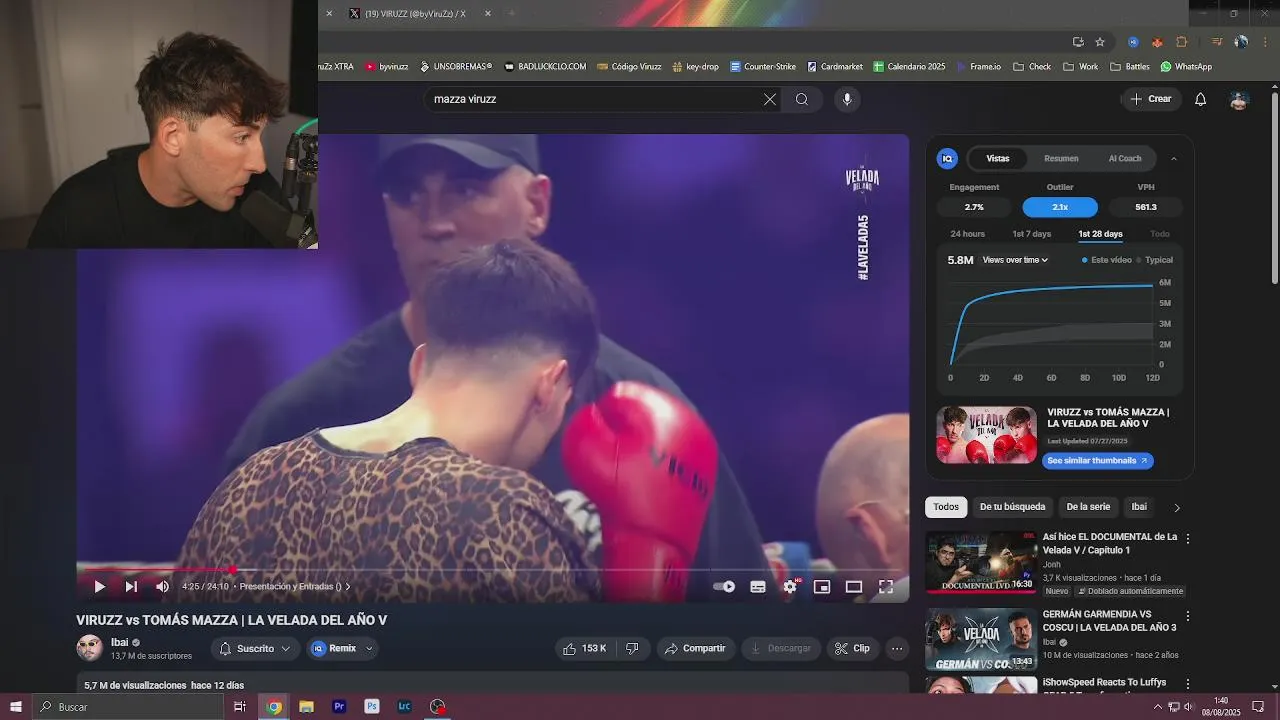1280x720 pixels.
Task: Open the Remix dropdown arrow
Action: (369, 648)
